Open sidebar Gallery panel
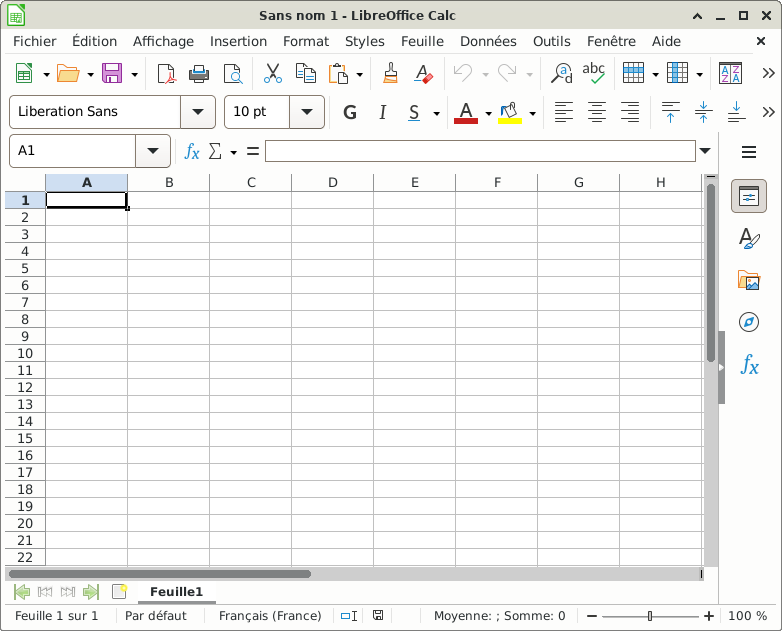The height and width of the screenshot is (631, 782). coord(749,280)
